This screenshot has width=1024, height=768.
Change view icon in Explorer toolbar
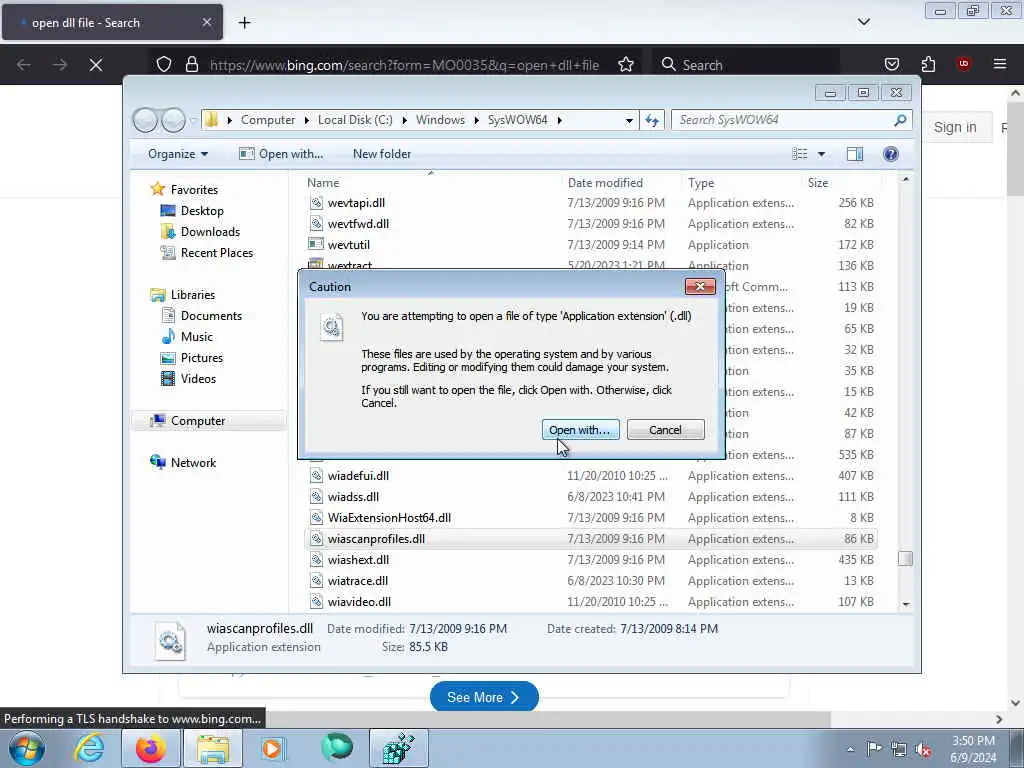click(x=800, y=153)
